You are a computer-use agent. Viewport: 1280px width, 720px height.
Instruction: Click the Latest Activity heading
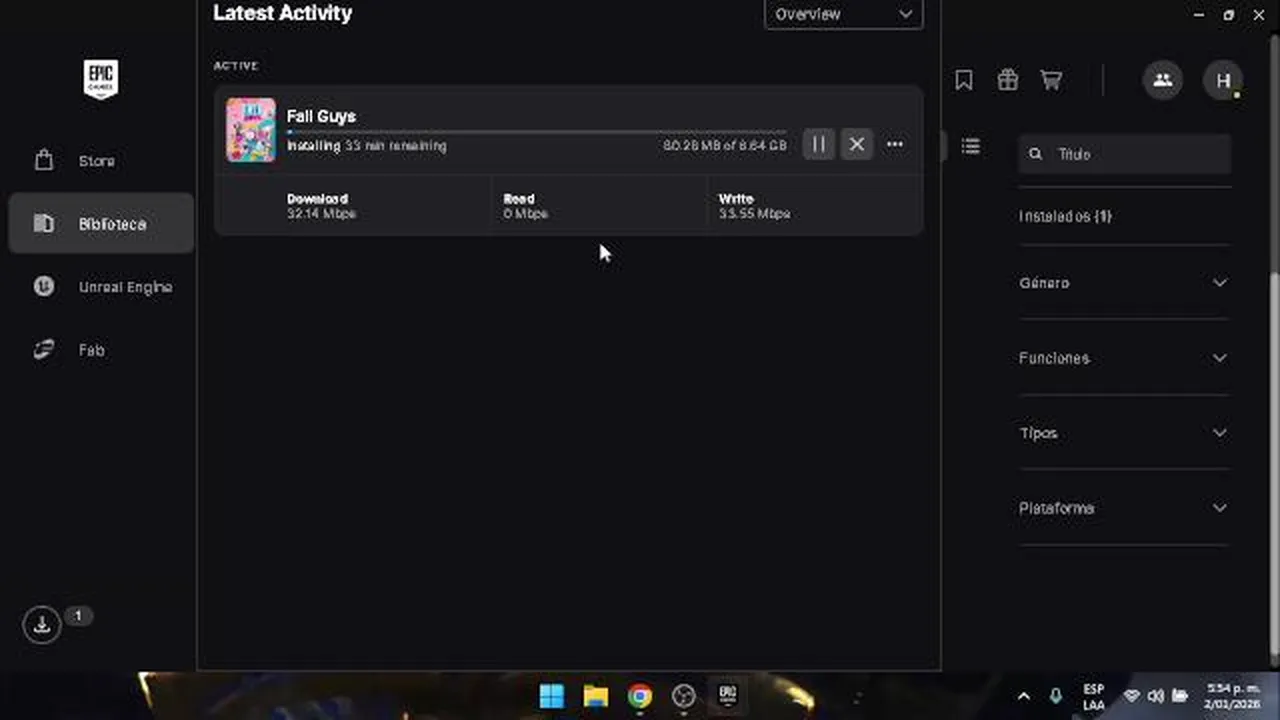click(x=283, y=13)
